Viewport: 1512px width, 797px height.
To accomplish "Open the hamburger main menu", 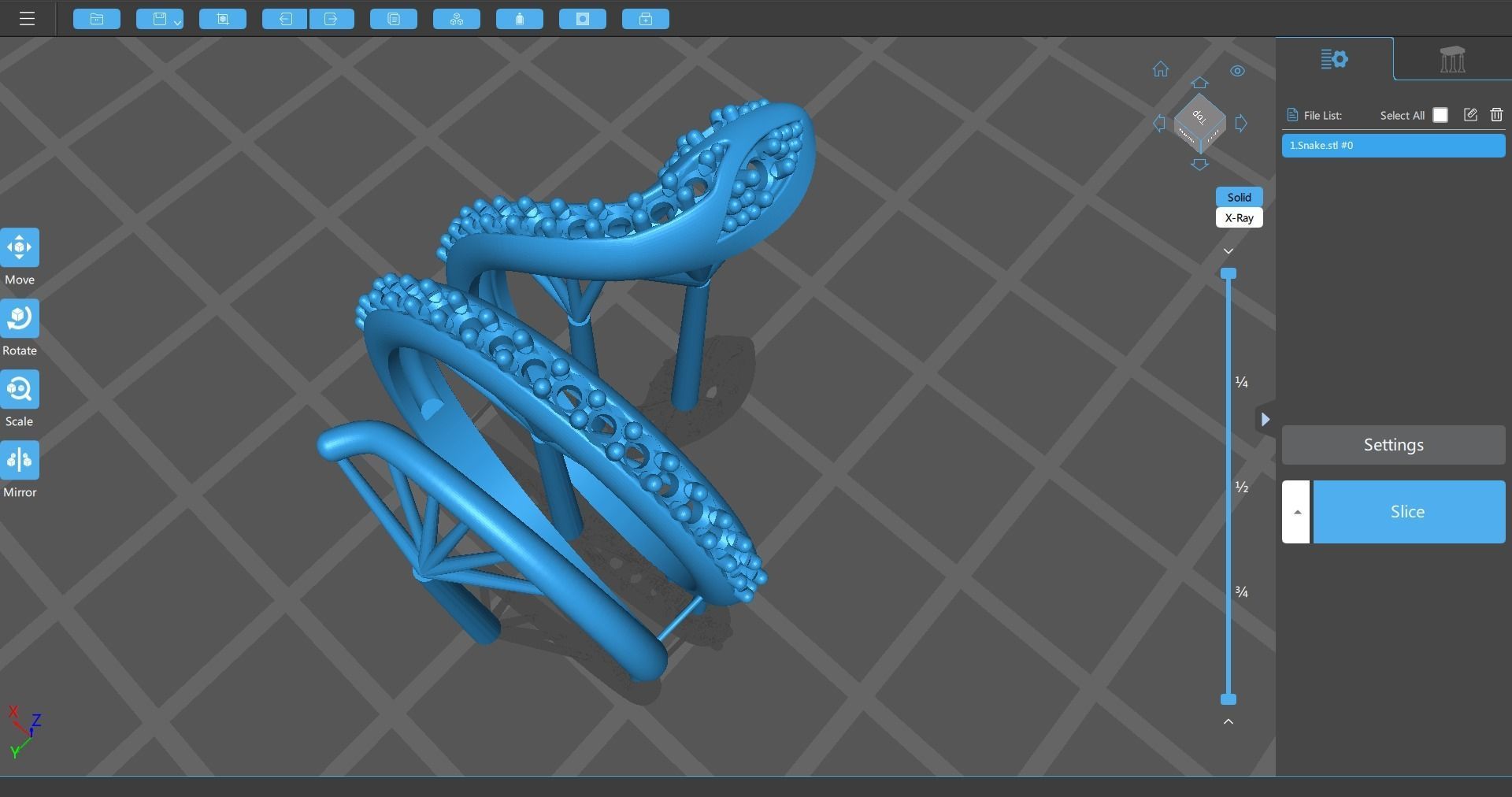I will click(x=27, y=19).
